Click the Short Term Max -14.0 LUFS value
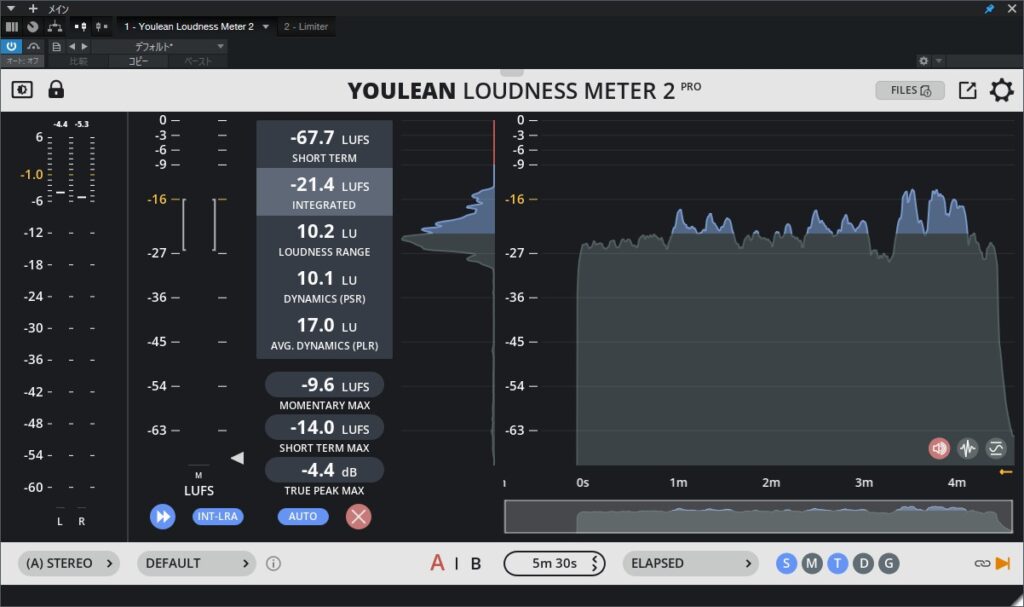This screenshot has width=1024, height=607. (x=325, y=428)
